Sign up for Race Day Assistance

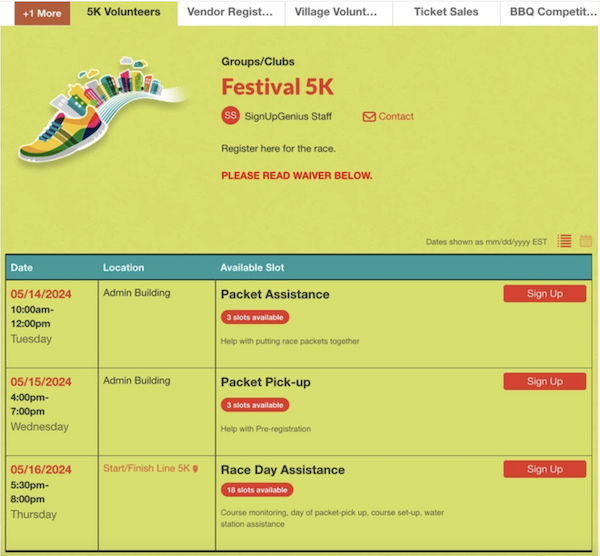pyautogui.click(x=545, y=469)
